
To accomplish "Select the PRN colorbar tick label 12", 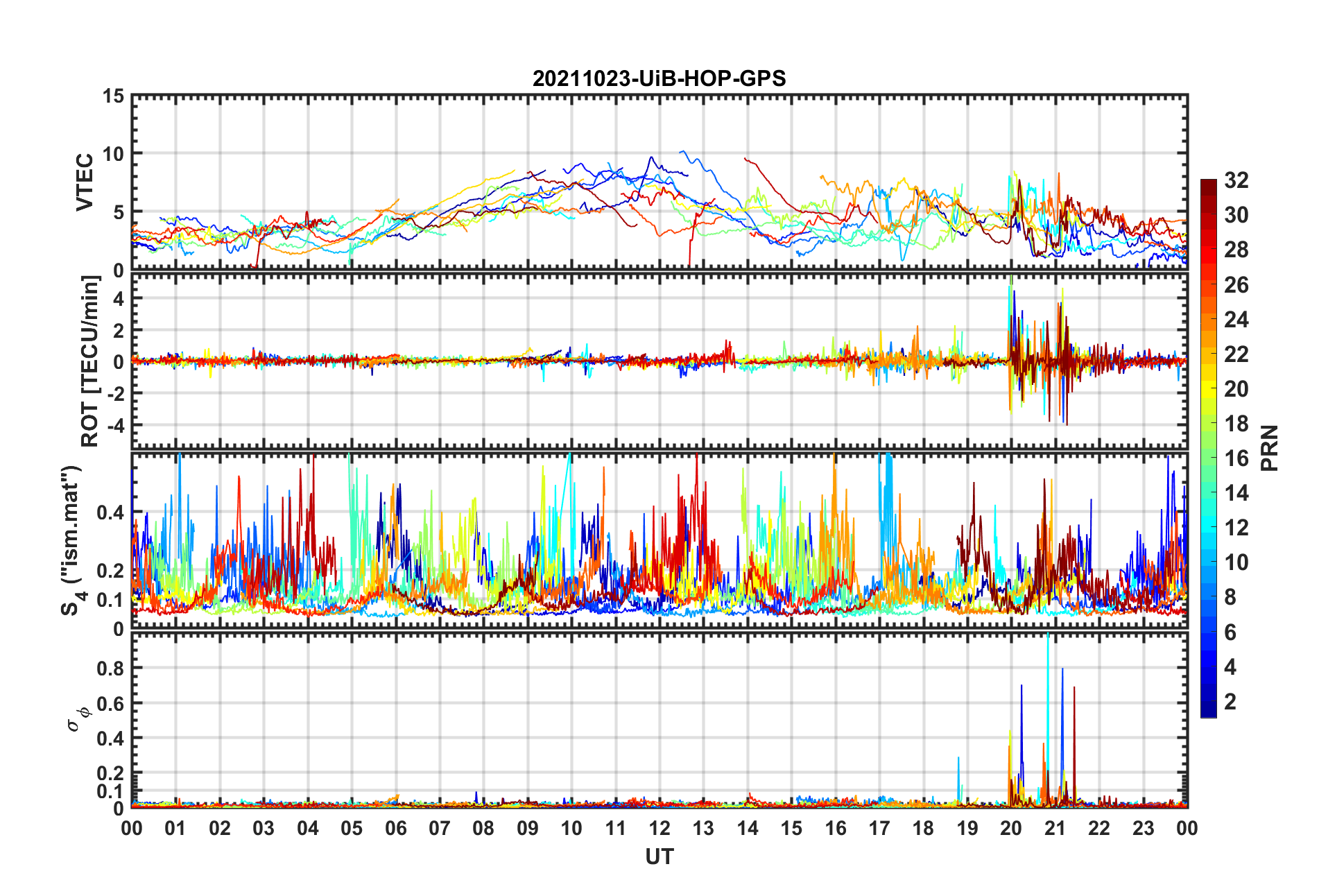I will pos(1236,527).
